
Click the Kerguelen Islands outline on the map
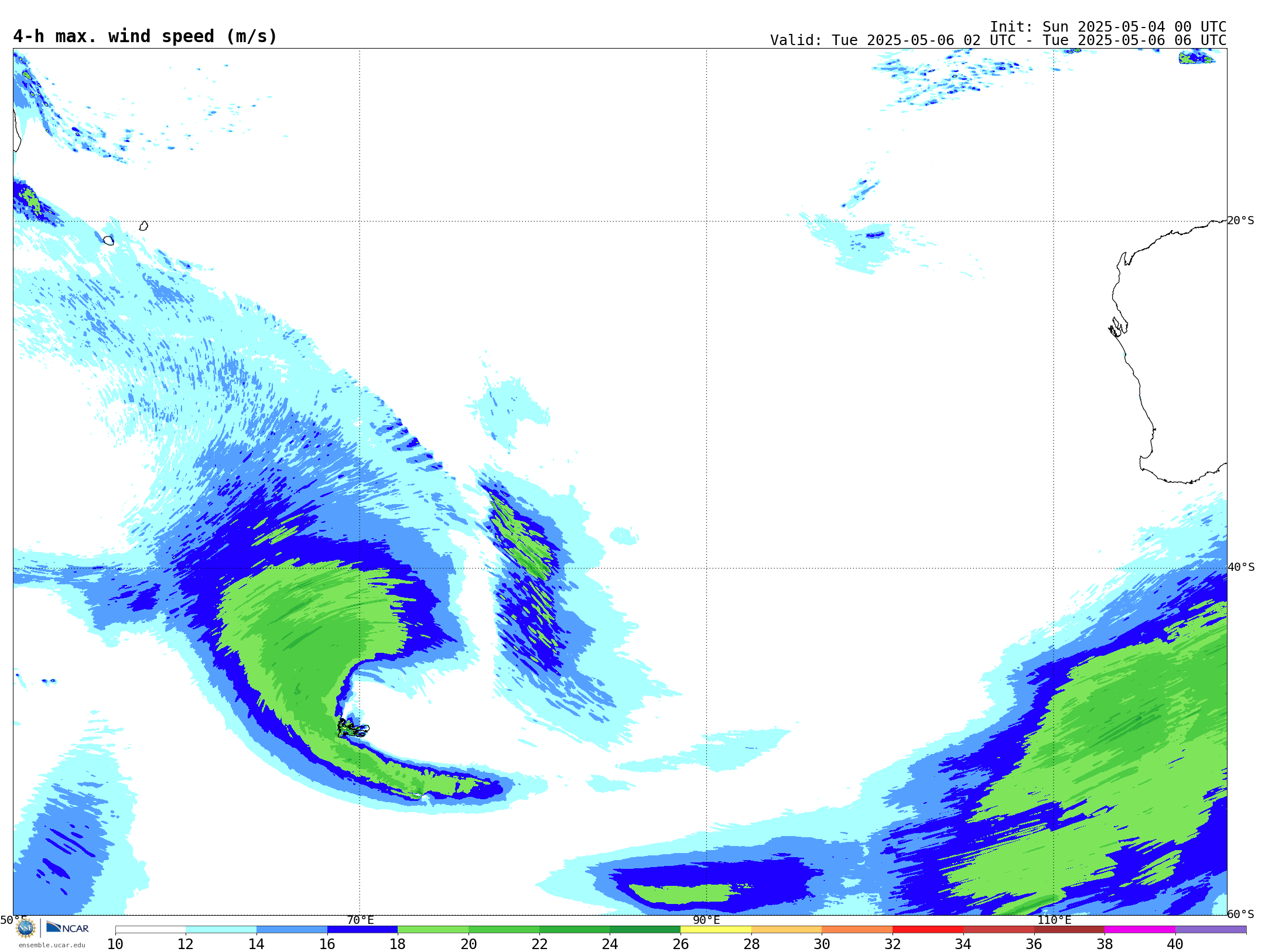click(x=353, y=728)
